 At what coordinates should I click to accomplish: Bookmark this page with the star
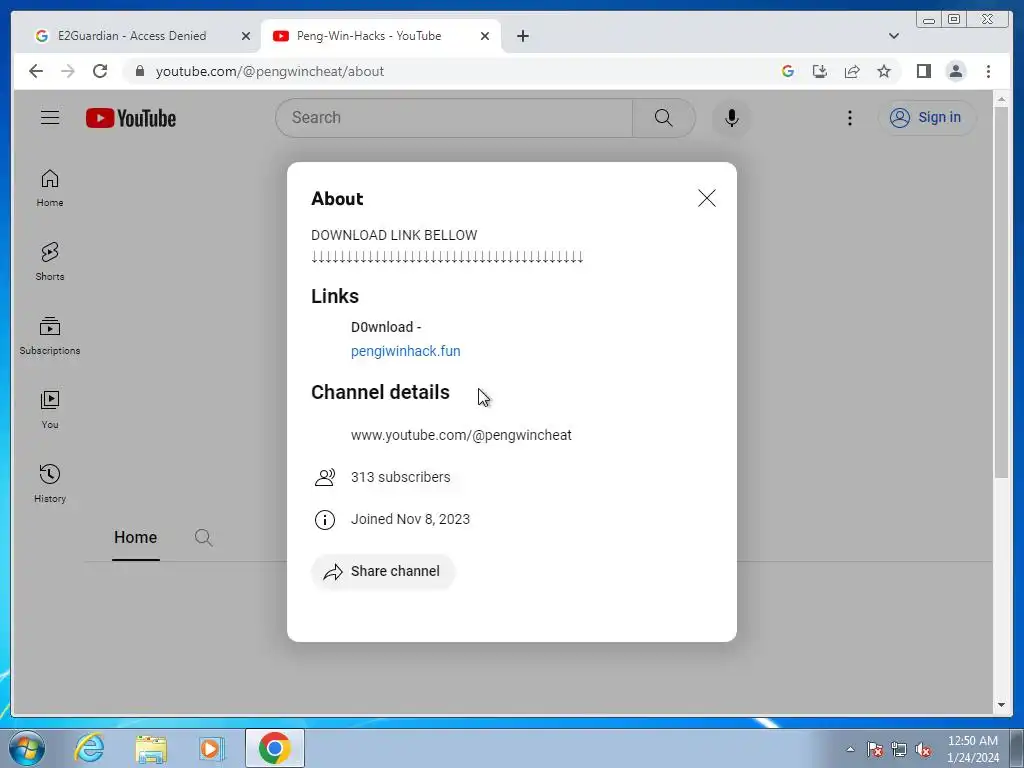(884, 71)
